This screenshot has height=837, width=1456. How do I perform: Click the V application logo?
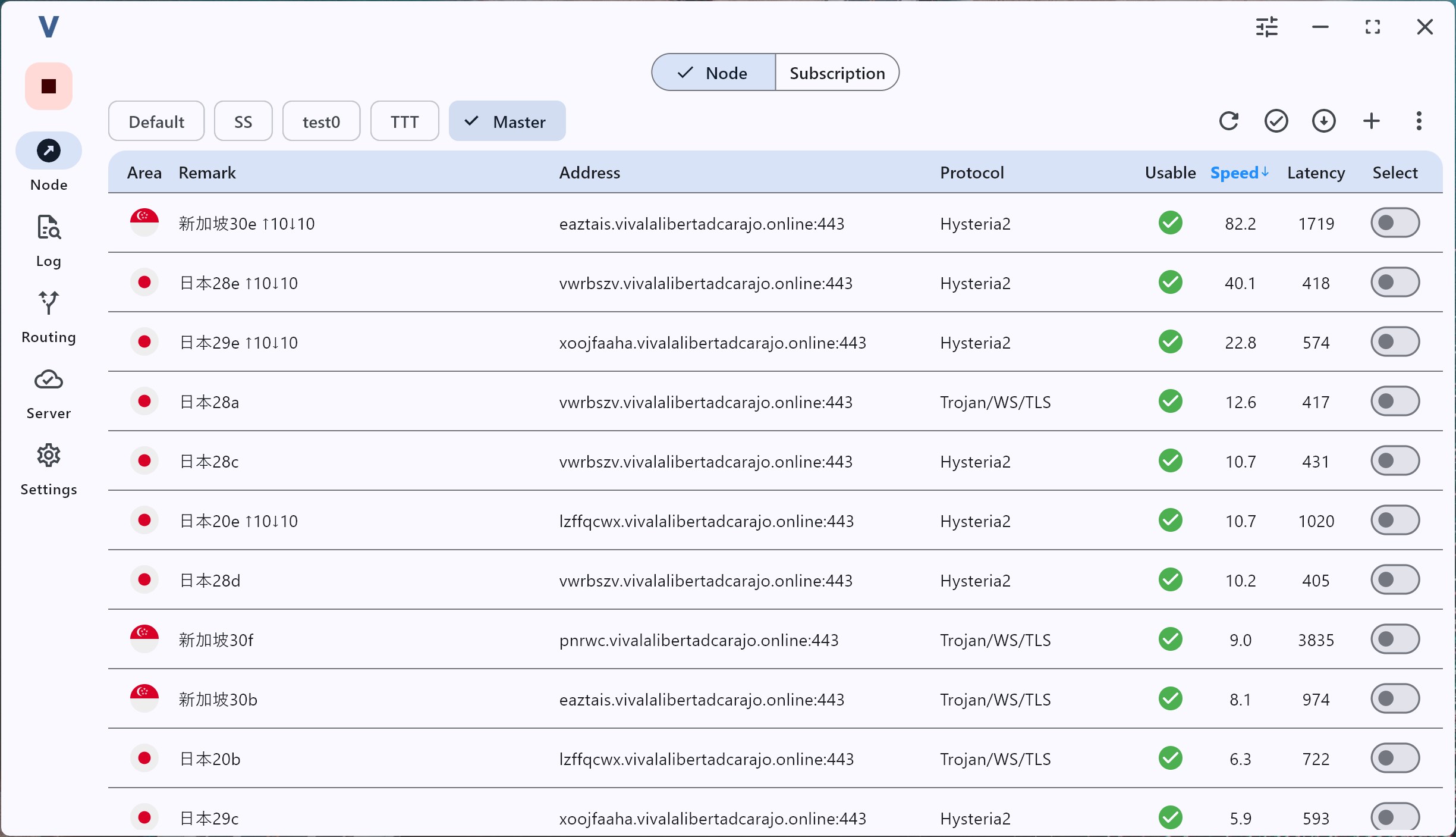pyautogui.click(x=49, y=27)
